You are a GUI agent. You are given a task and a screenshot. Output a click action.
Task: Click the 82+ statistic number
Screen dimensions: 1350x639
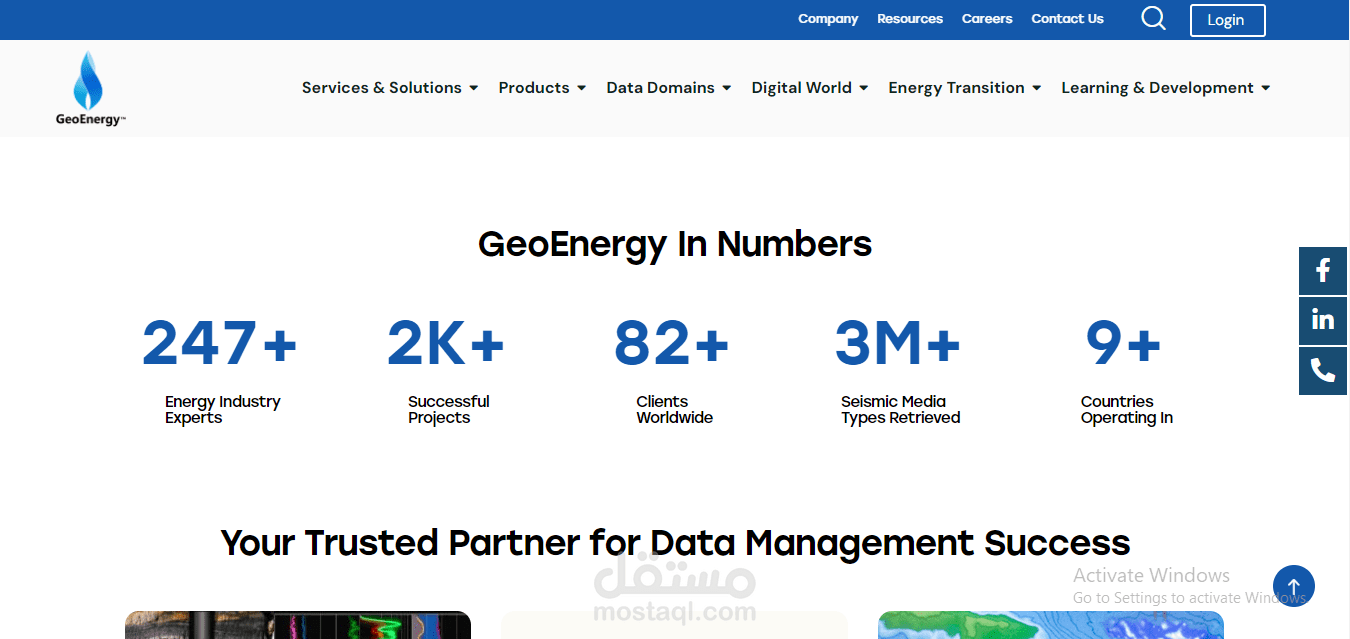coord(672,343)
